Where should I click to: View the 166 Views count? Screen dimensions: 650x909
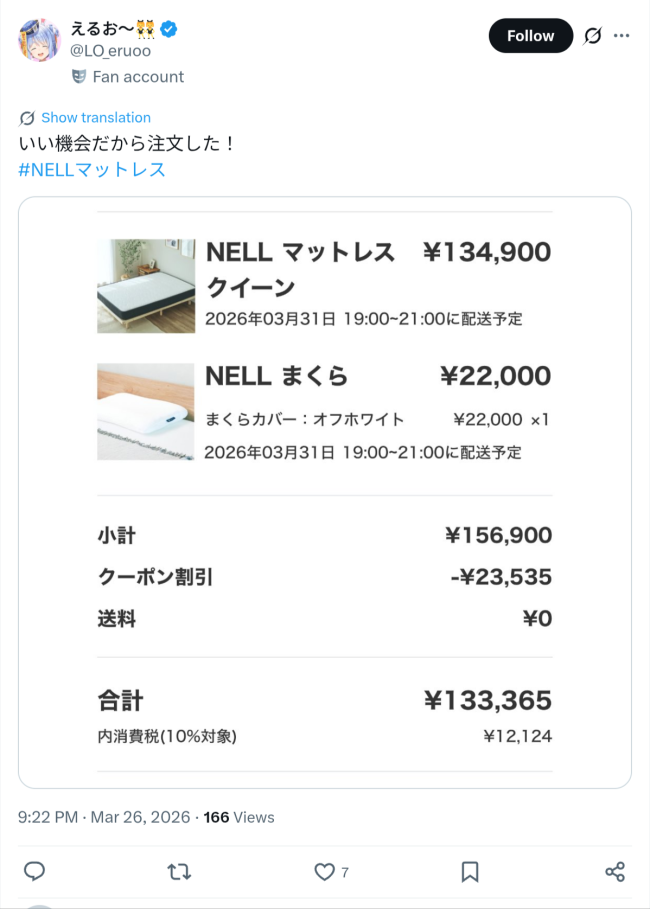(x=239, y=817)
